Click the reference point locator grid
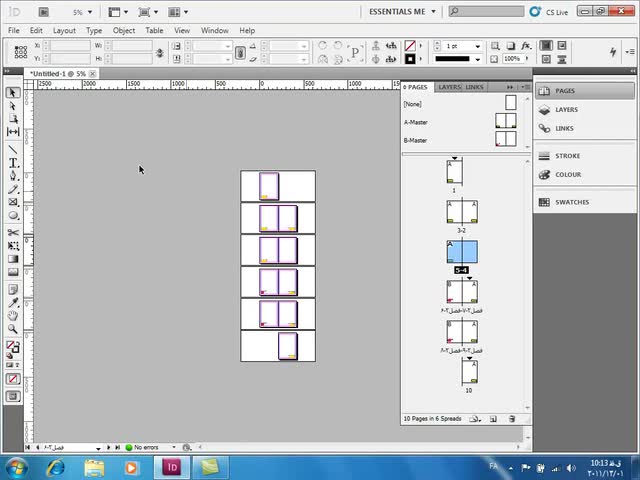The height and width of the screenshot is (480, 640). click(x=20, y=52)
